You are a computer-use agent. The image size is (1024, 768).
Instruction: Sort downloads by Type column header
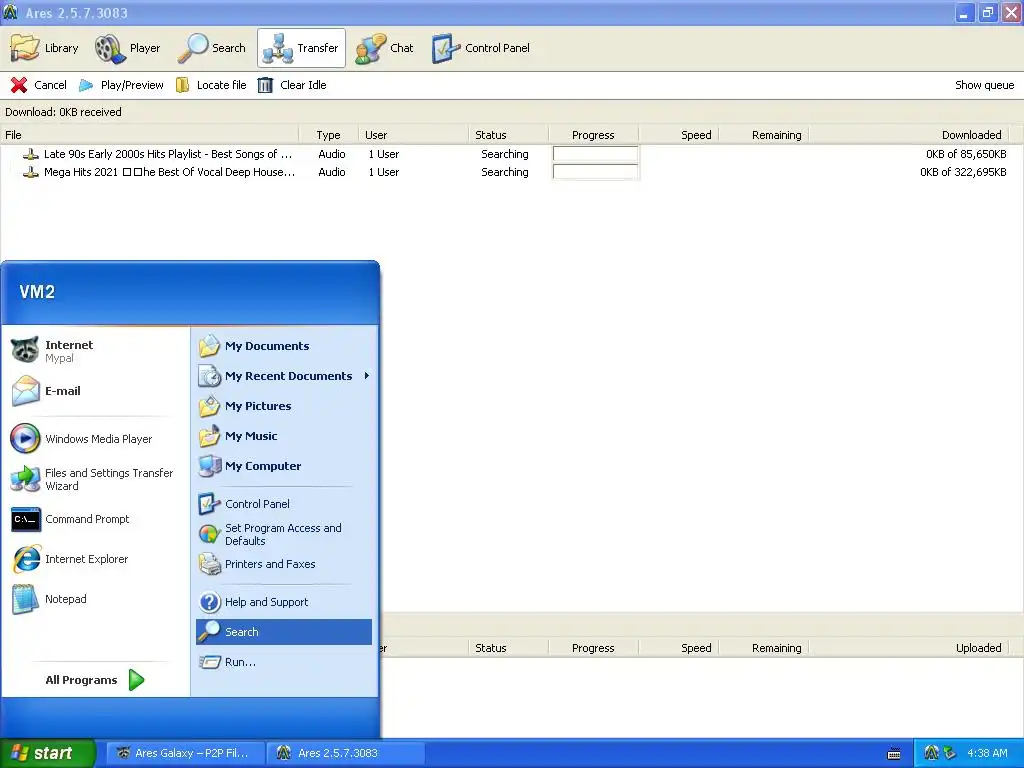pyautogui.click(x=328, y=135)
